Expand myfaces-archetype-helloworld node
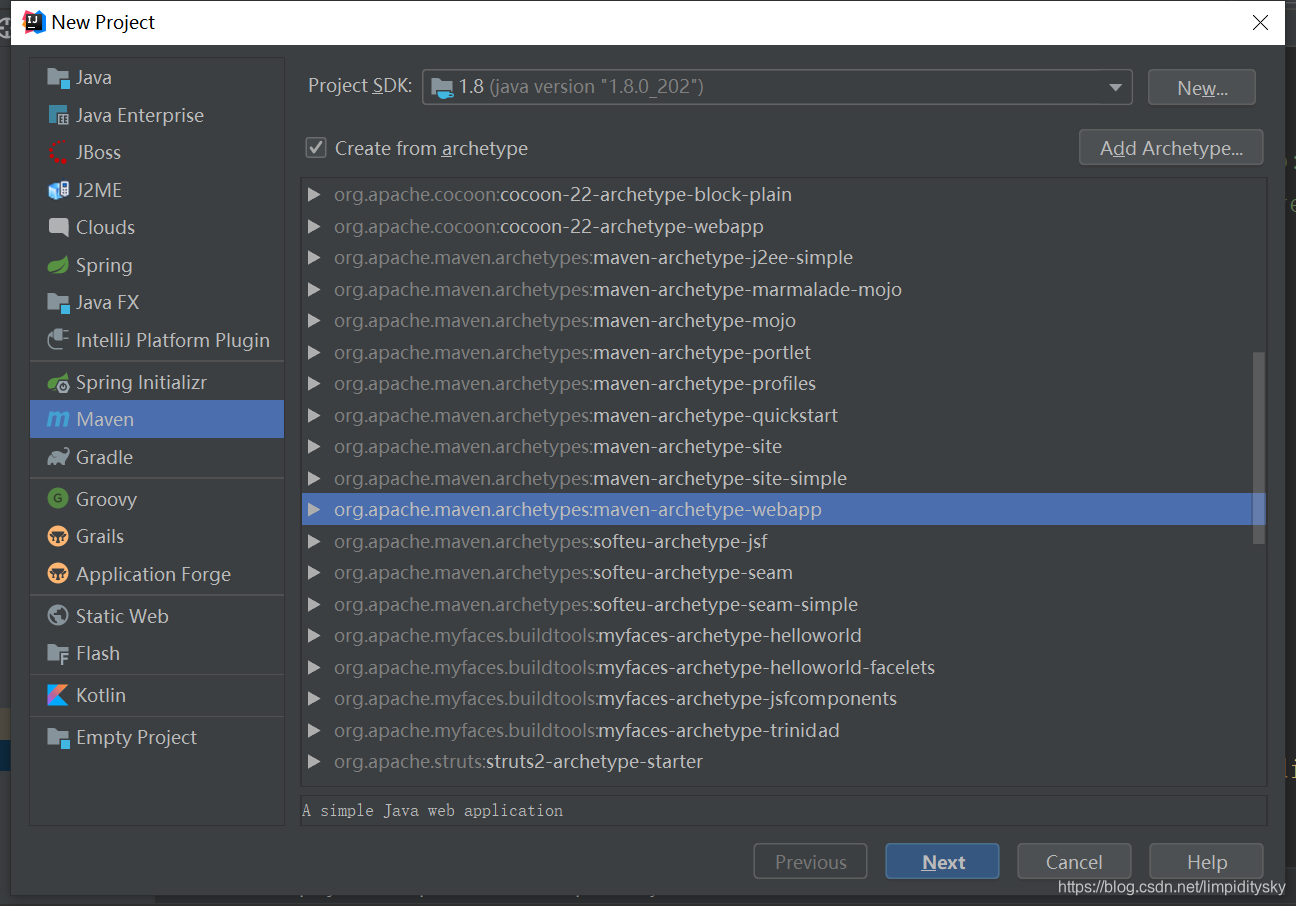The width and height of the screenshot is (1296, 906). click(x=314, y=636)
